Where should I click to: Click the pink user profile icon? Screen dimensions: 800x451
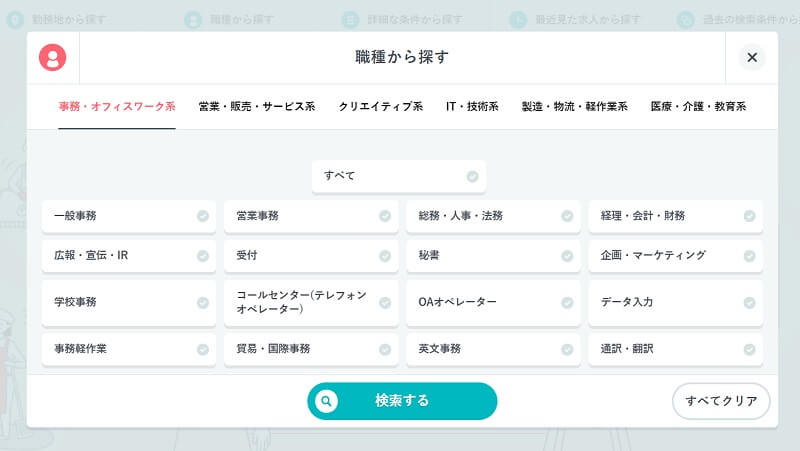tap(52, 58)
